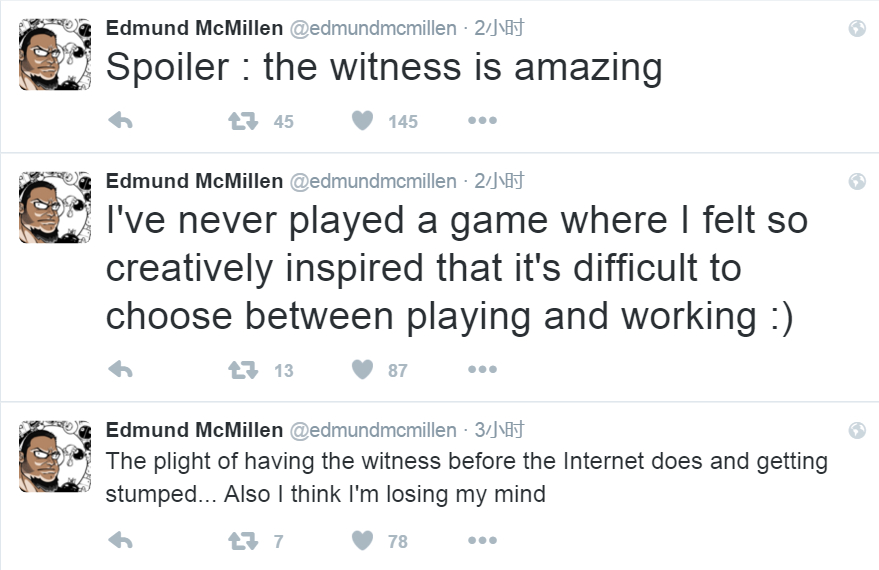879x570 pixels.
Task: Open more options for the "losing my mind" tweet
Action: coord(482,541)
